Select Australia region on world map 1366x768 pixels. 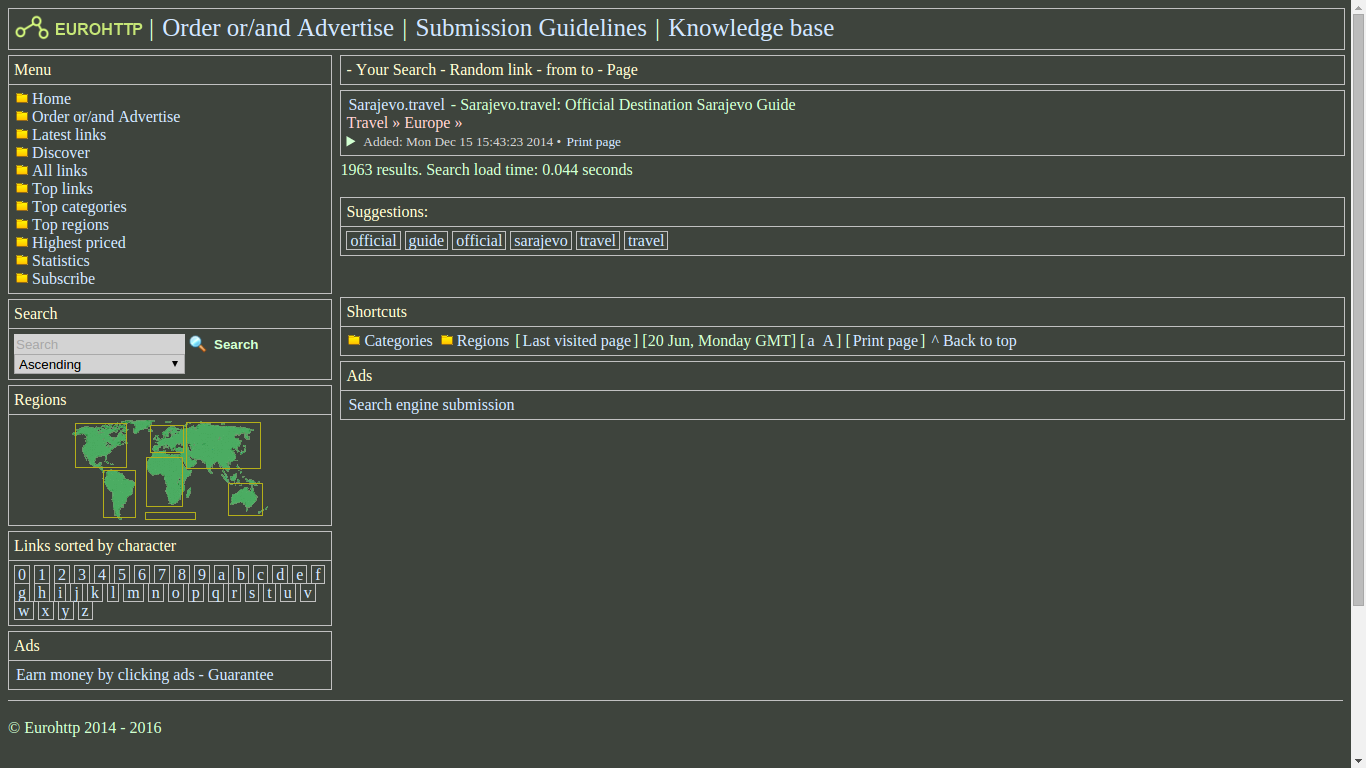pos(245,499)
